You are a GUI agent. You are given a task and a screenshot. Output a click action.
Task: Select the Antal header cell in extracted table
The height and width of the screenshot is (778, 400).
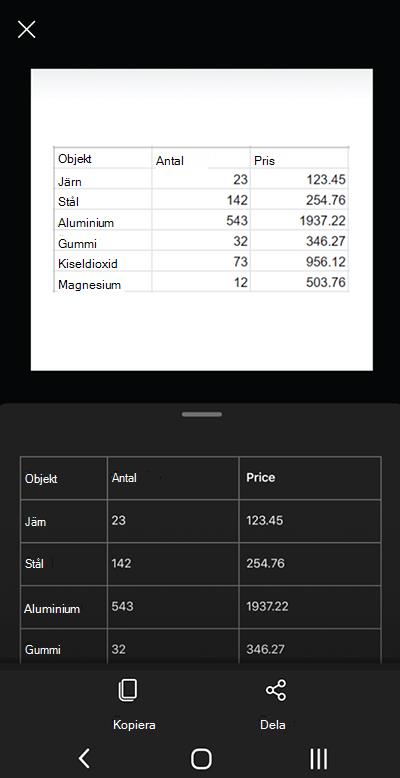pos(173,478)
